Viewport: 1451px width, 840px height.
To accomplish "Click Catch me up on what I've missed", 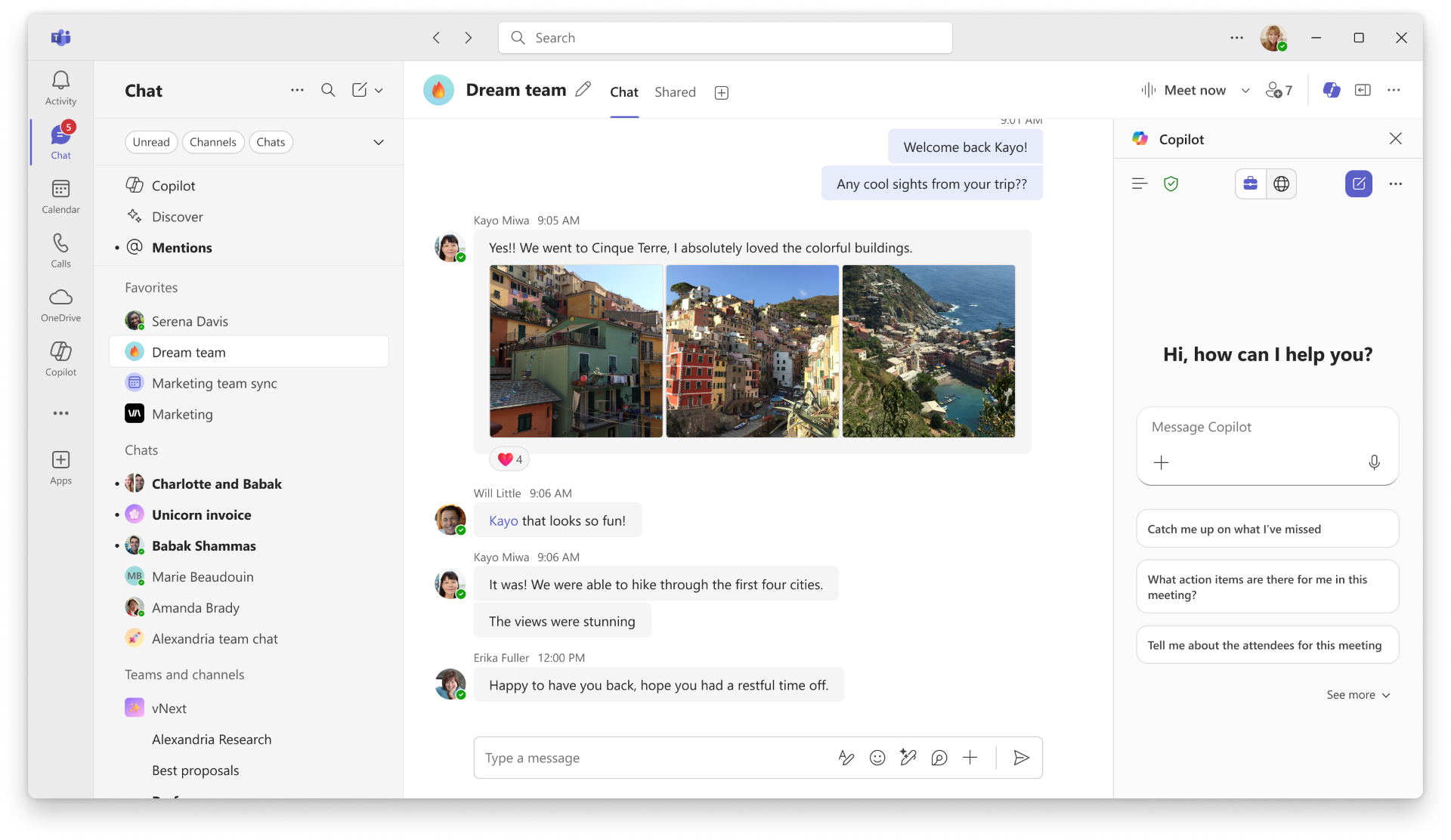I will coord(1267,529).
